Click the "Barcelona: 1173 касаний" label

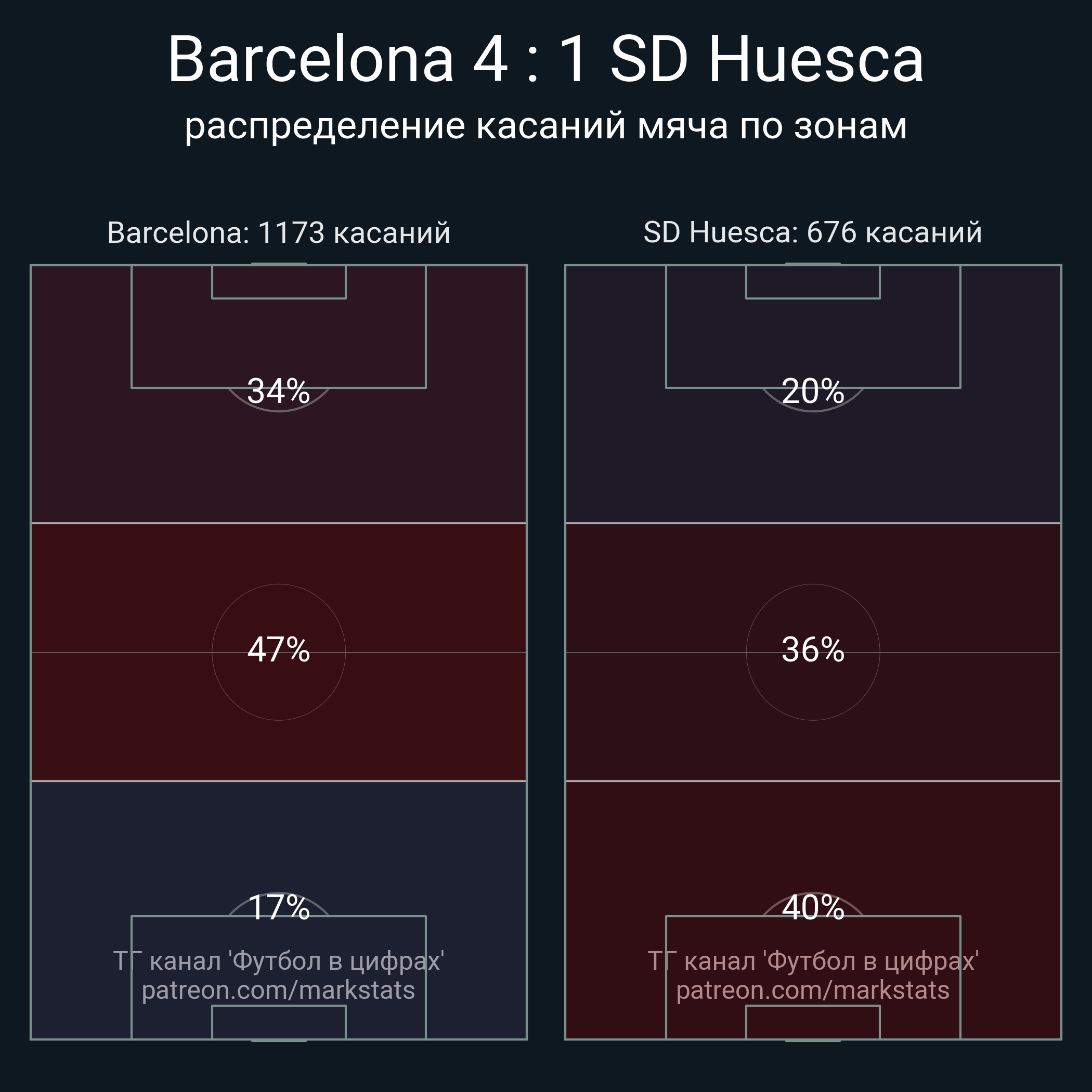(279, 233)
